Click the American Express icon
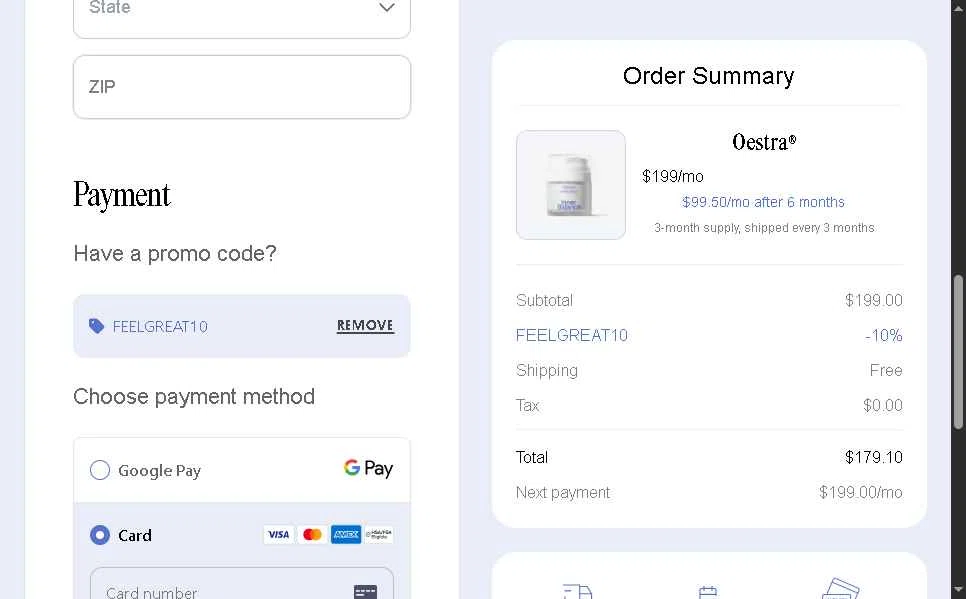966x599 pixels. tap(346, 534)
